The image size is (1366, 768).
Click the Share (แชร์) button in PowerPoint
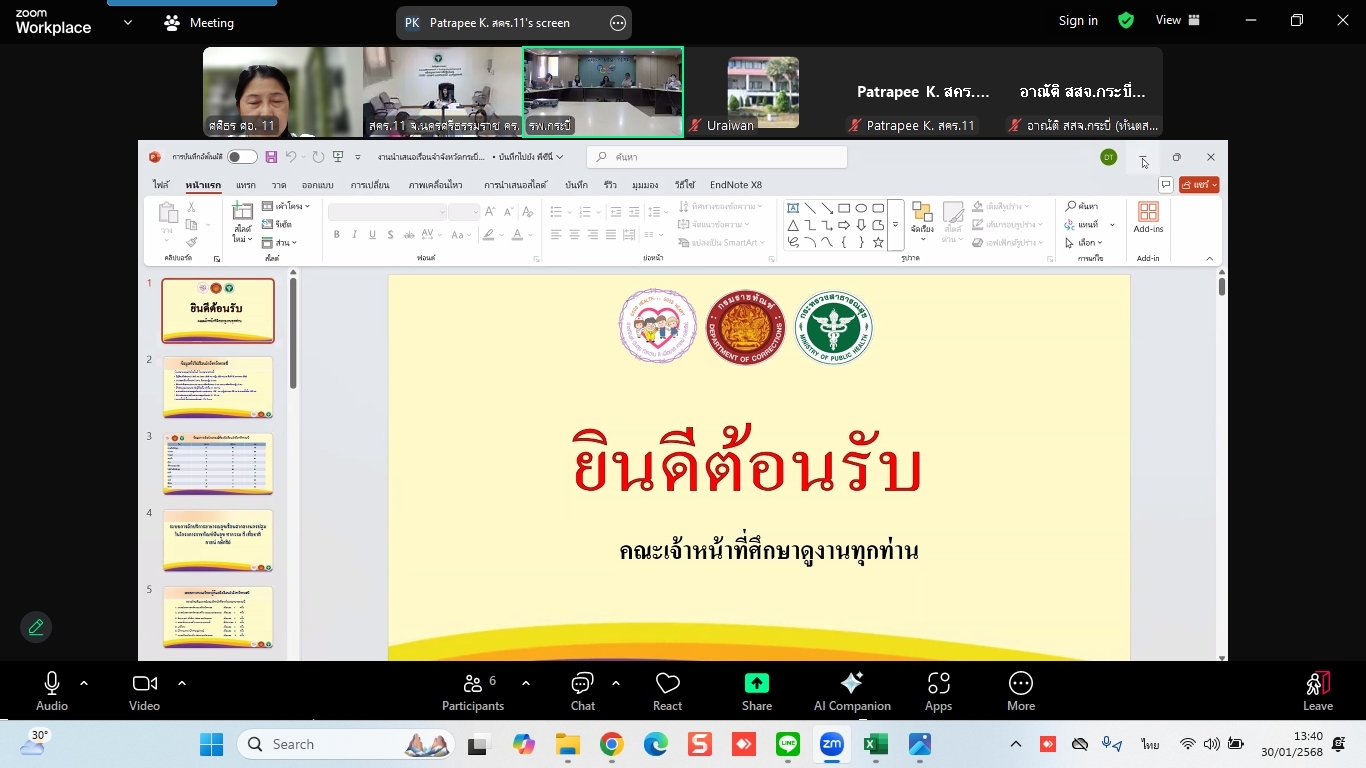1199,185
